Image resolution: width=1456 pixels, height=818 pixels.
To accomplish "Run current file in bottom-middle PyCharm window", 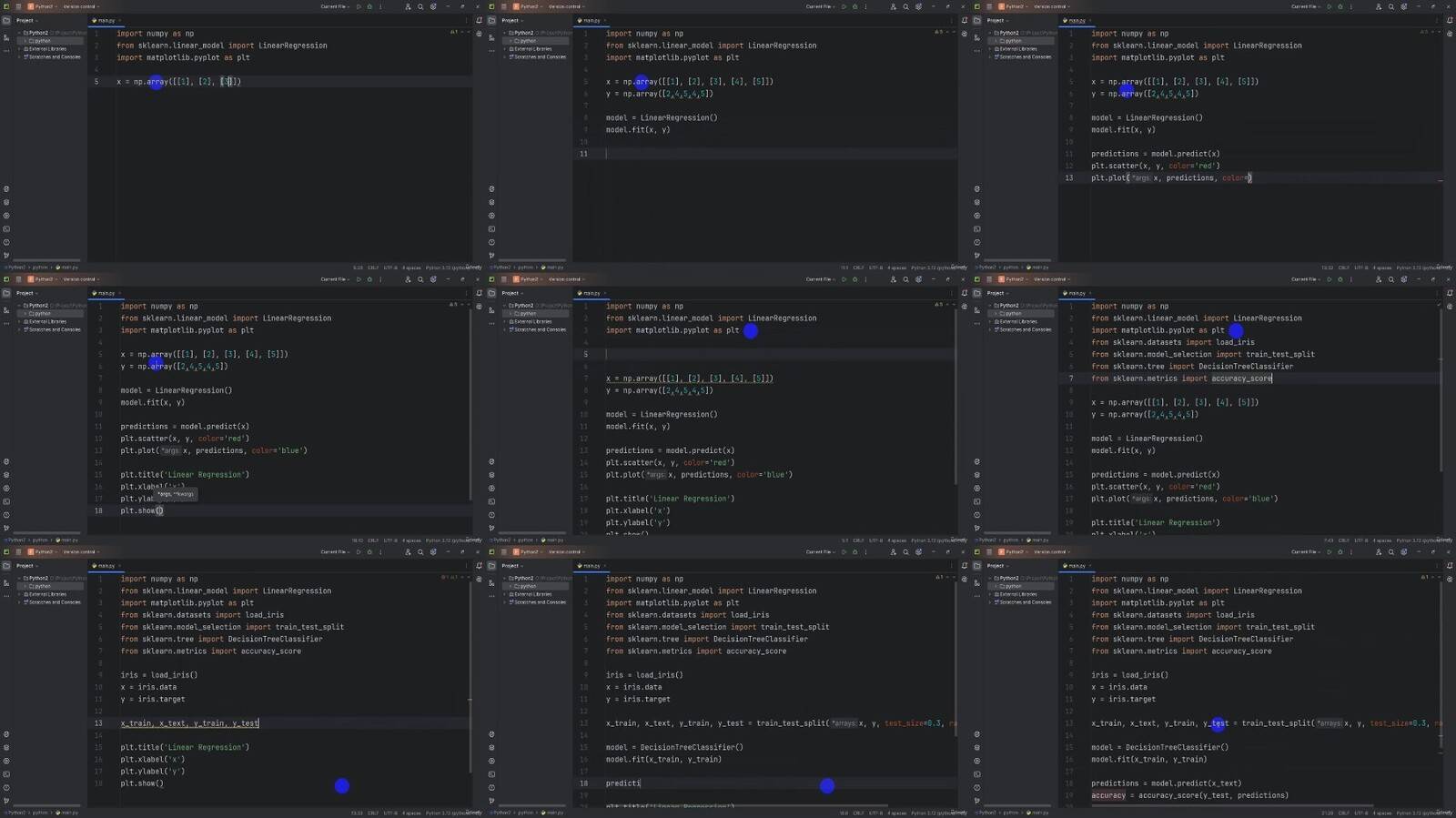I will coord(844,552).
